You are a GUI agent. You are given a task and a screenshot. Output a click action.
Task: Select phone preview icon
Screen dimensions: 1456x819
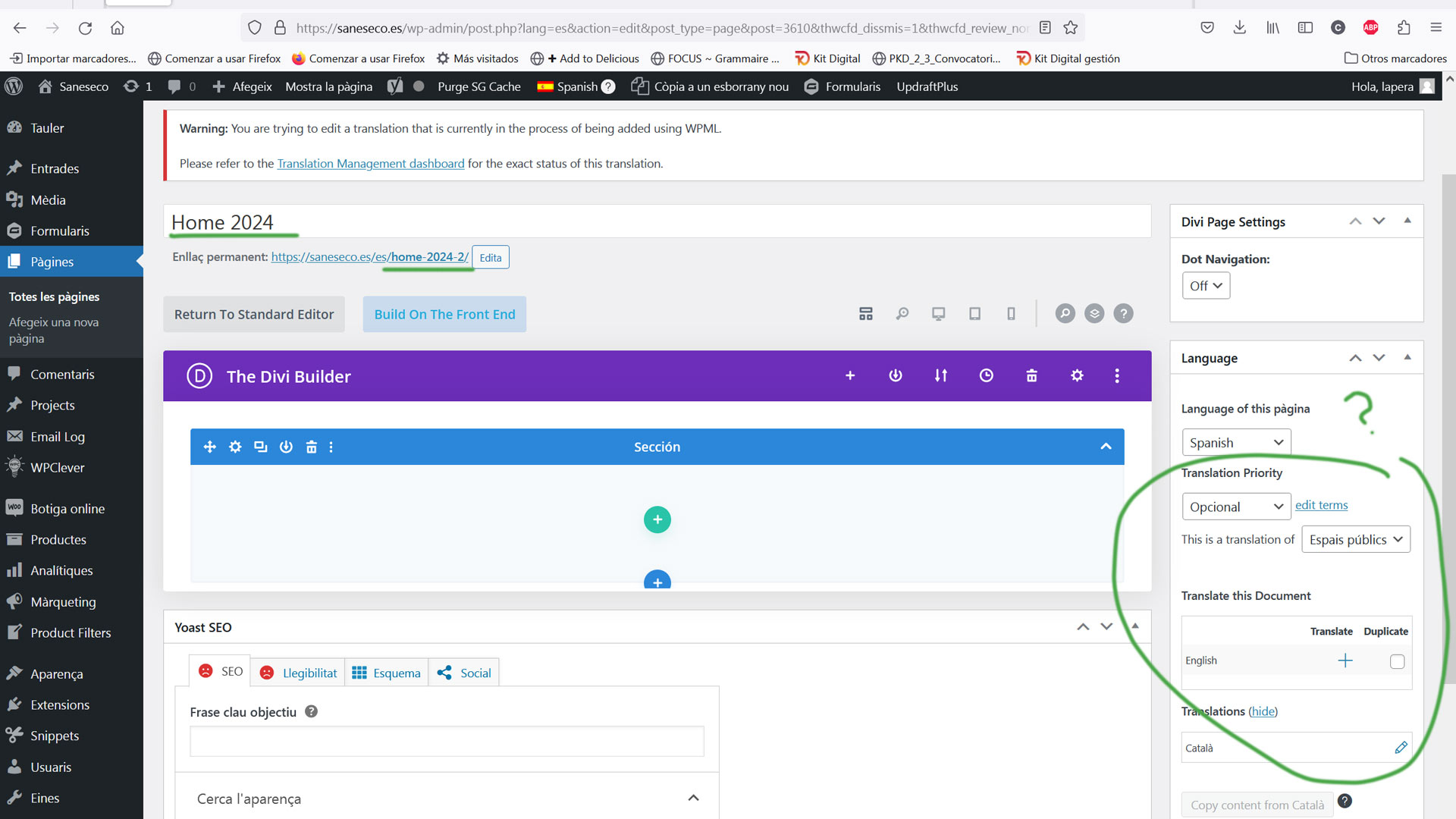coord(1011,313)
